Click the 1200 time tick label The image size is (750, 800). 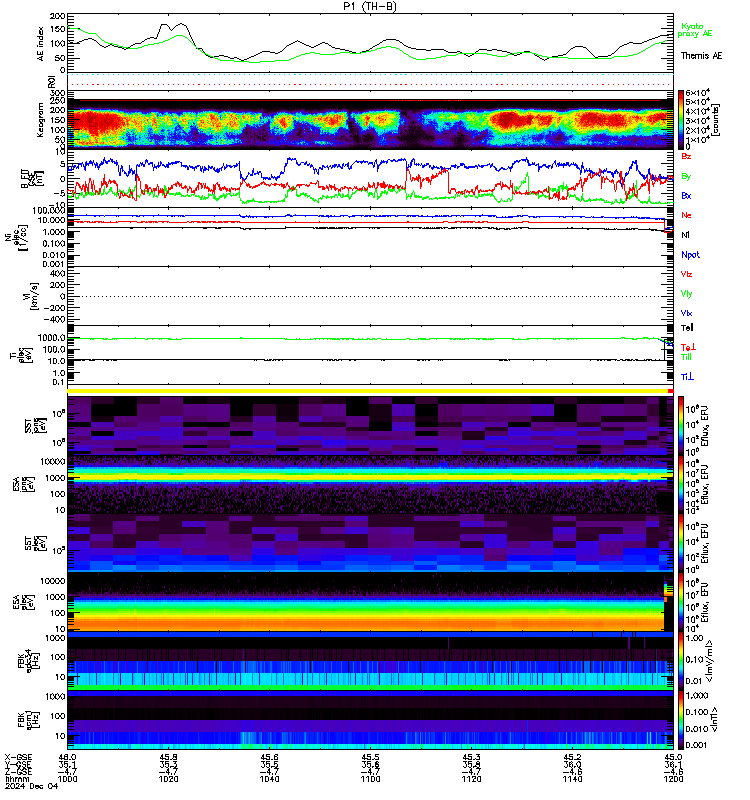673,779
